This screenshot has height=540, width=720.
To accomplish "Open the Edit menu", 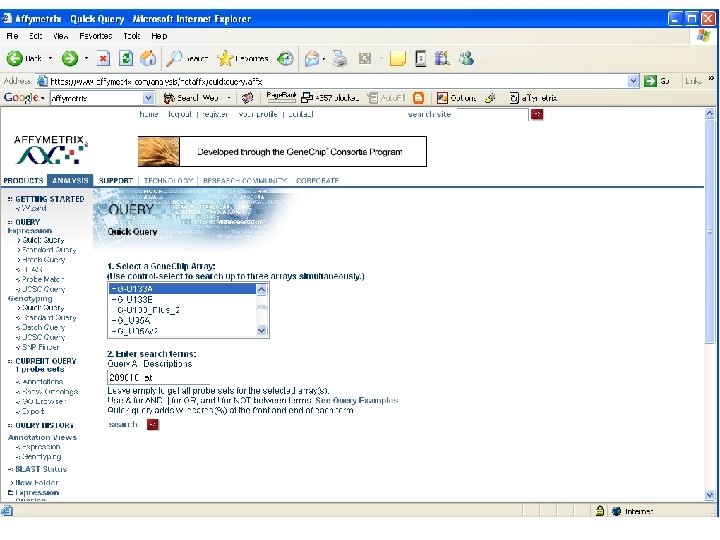I will pos(35,36).
